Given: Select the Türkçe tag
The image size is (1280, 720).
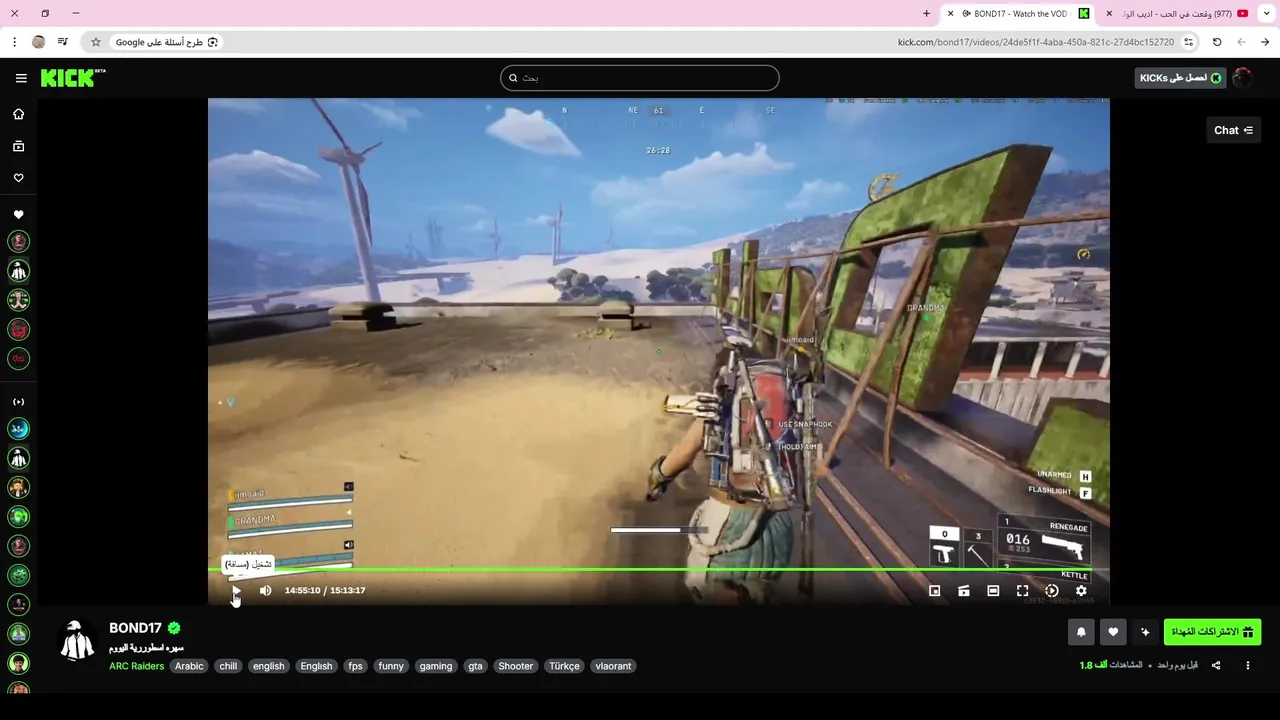Looking at the screenshot, I should 564,666.
